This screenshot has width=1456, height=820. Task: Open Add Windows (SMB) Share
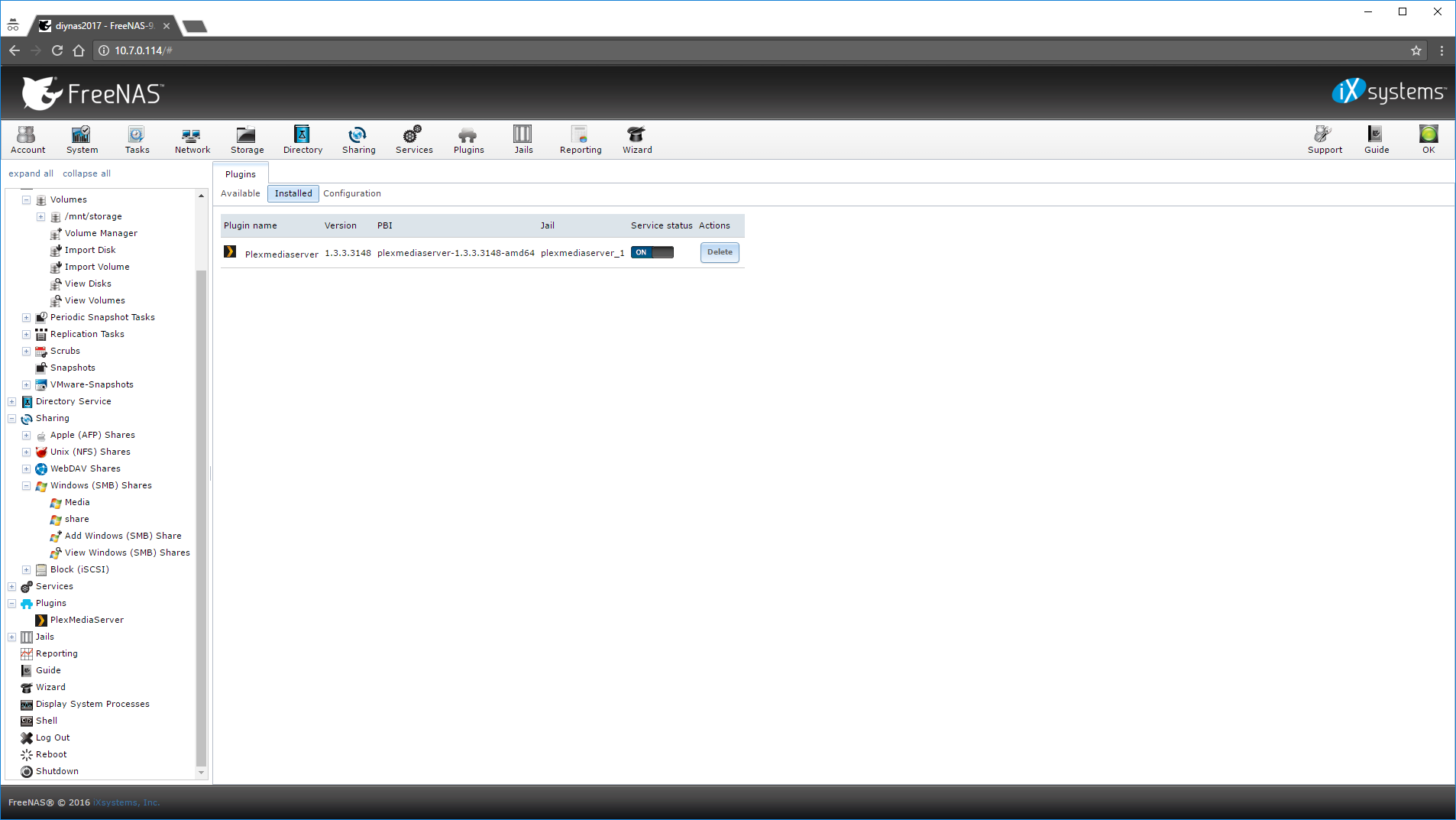[x=123, y=536]
